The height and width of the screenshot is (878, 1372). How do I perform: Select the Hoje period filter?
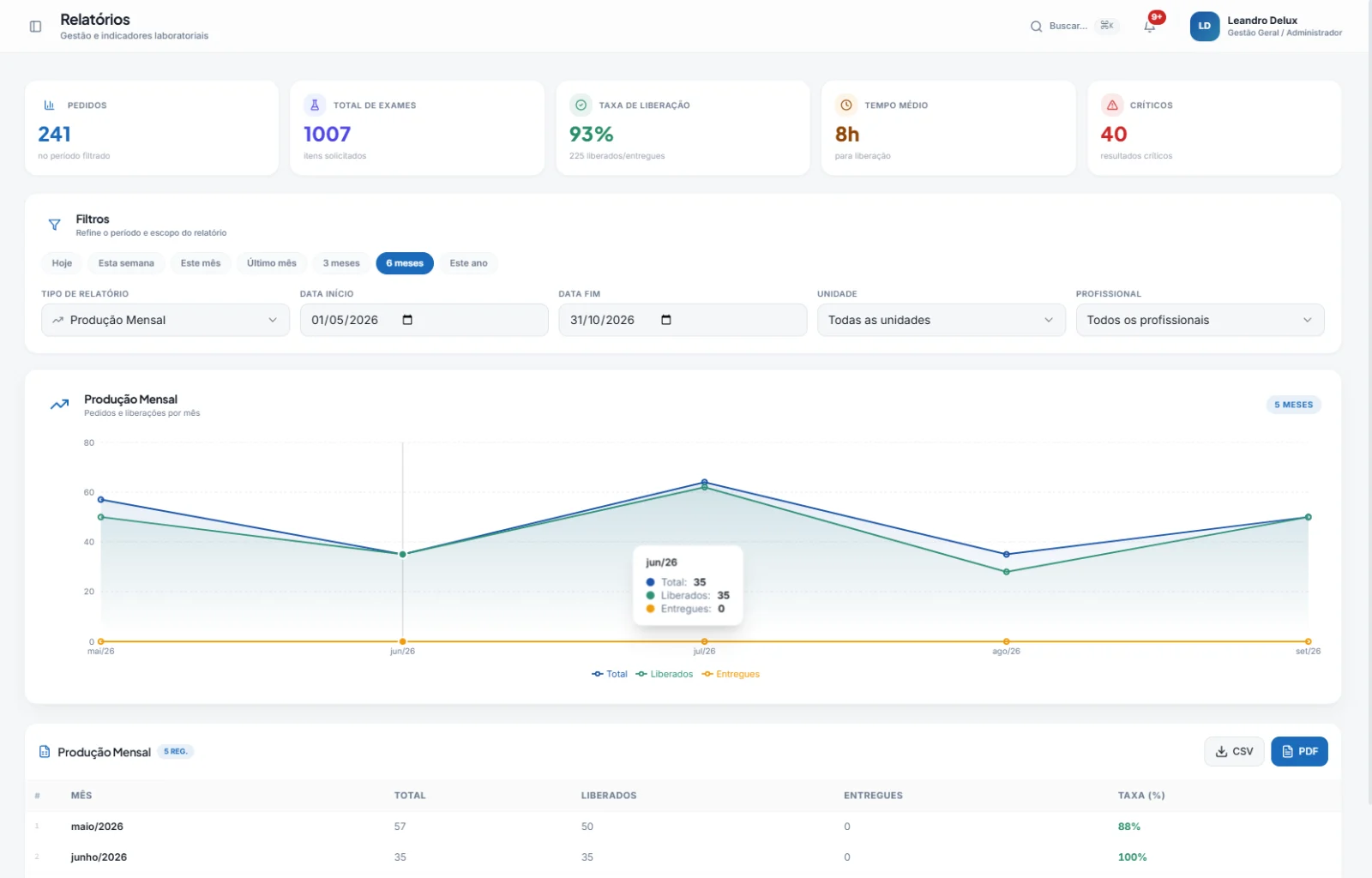tap(62, 263)
